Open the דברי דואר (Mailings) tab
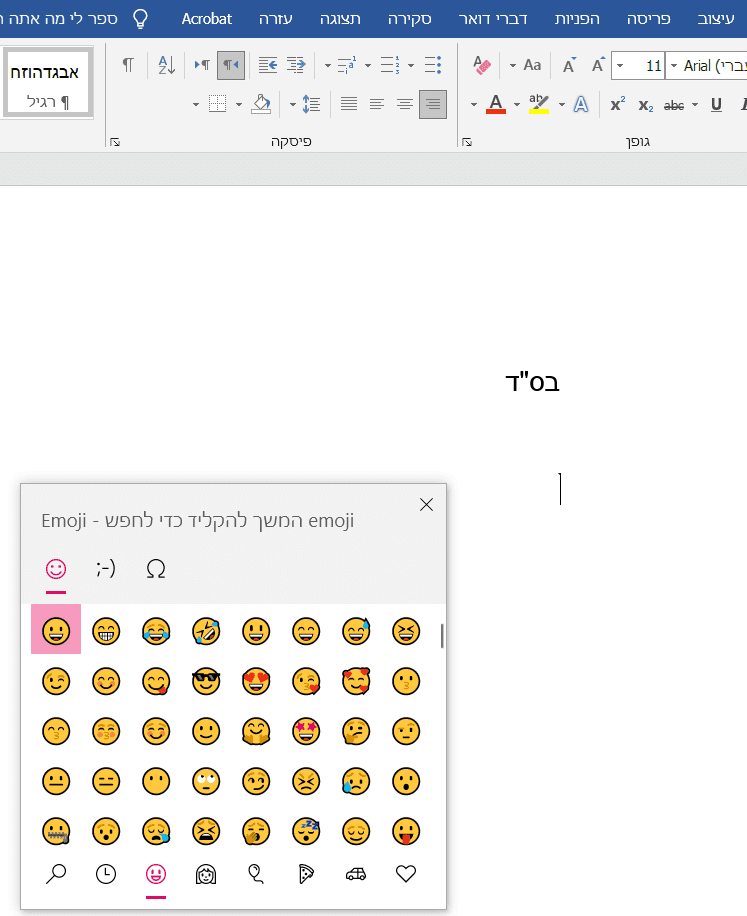747x916 pixels. tap(494, 19)
